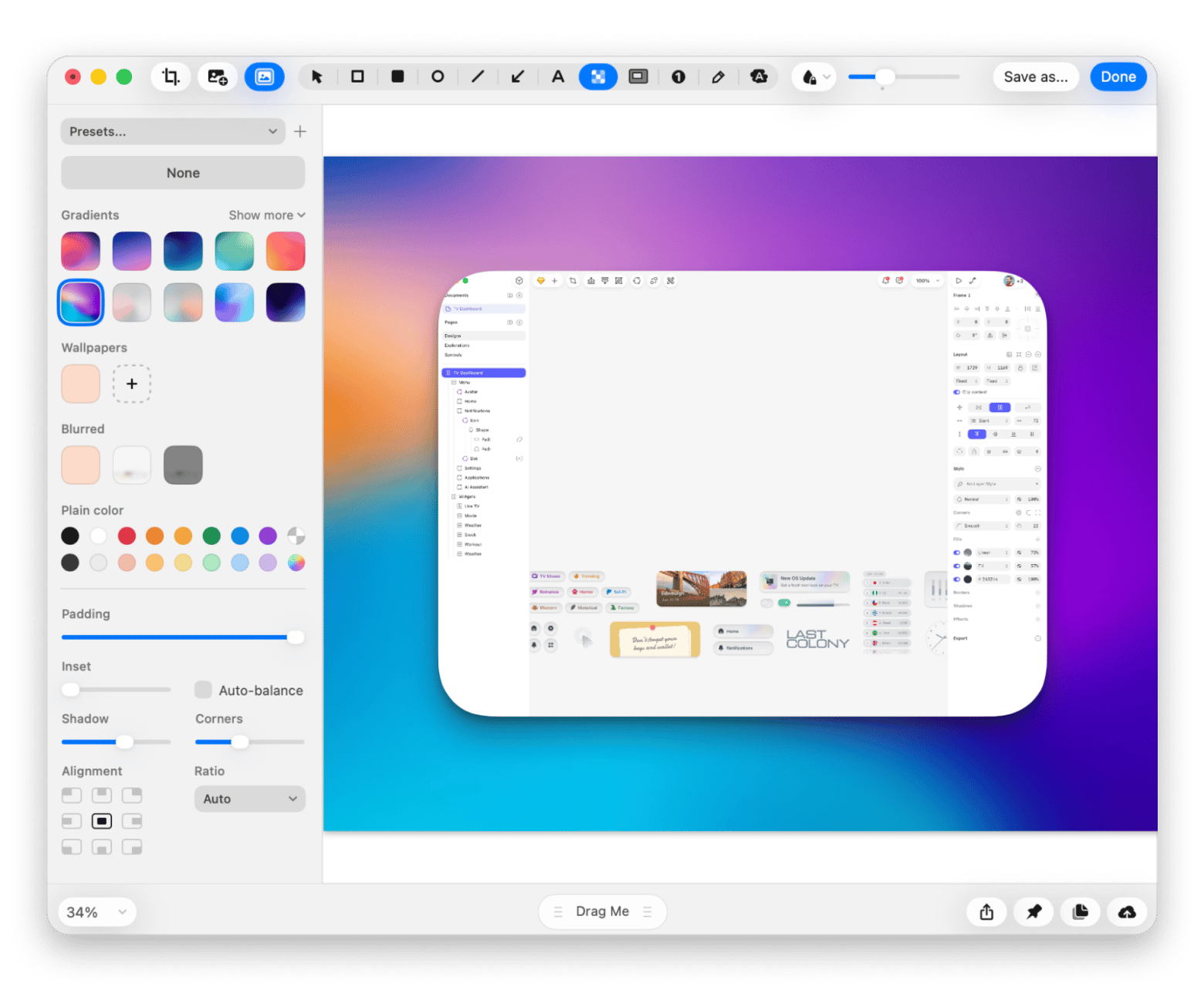The width and height of the screenshot is (1204, 997).
Task: Enable the Auto-balance checkbox
Action: click(x=204, y=690)
